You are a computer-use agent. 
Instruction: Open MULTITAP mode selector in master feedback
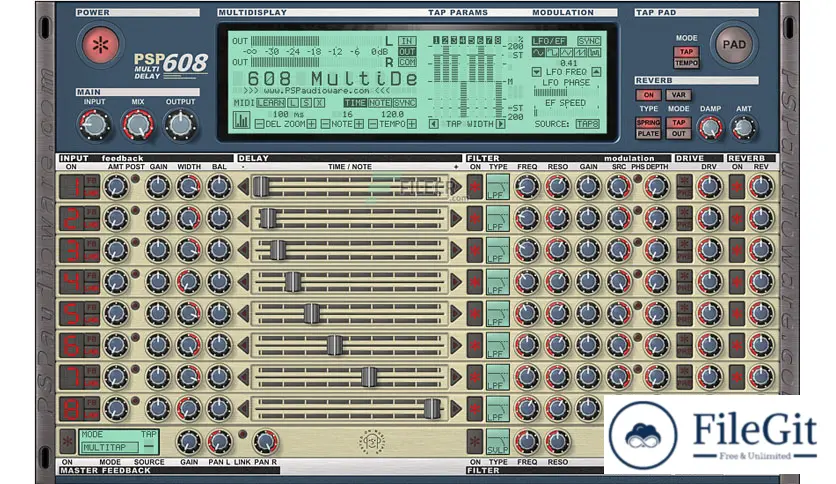click(x=110, y=447)
